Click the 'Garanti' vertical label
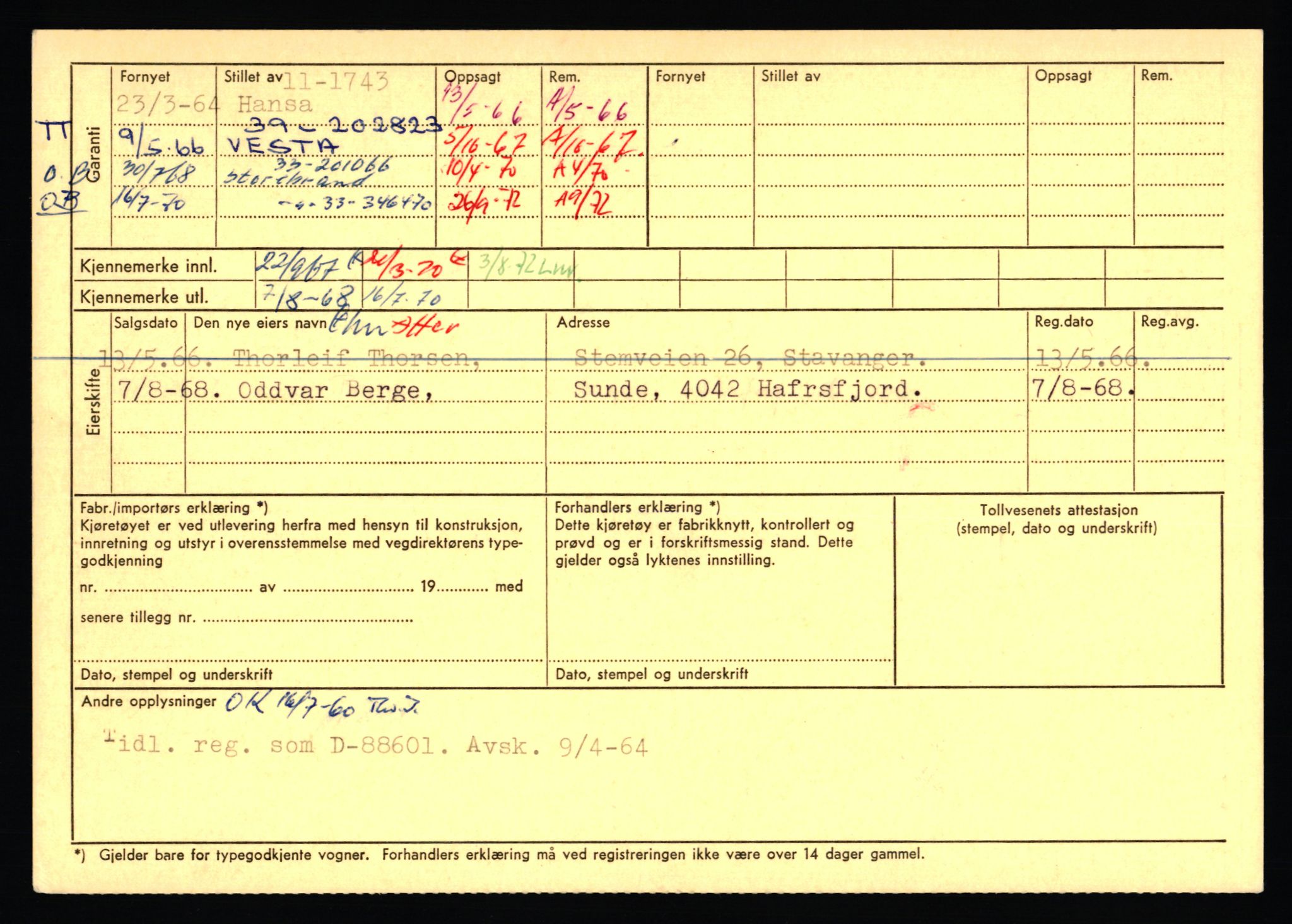This screenshot has height=924, width=1292. (94, 154)
